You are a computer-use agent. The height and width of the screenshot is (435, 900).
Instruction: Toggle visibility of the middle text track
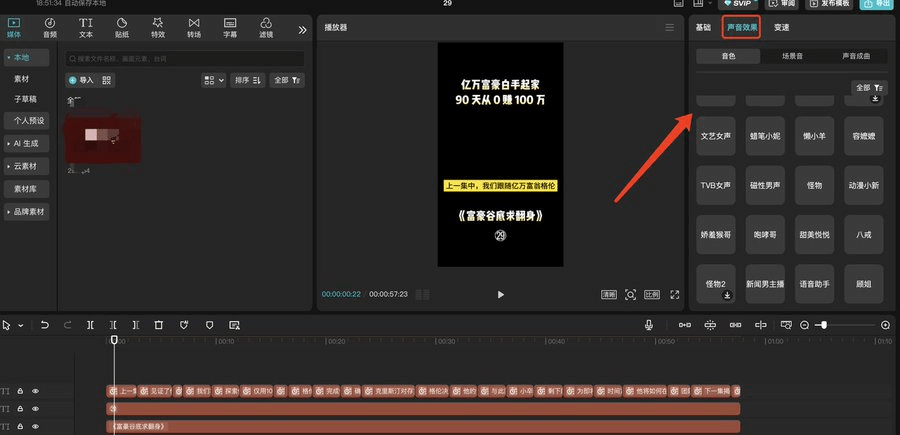point(35,409)
